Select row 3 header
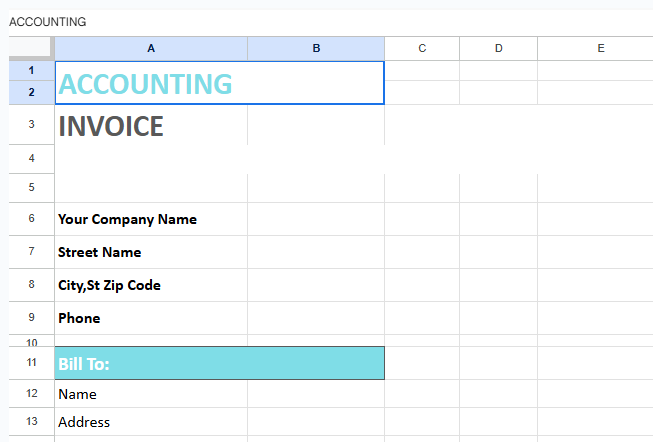 (31, 124)
